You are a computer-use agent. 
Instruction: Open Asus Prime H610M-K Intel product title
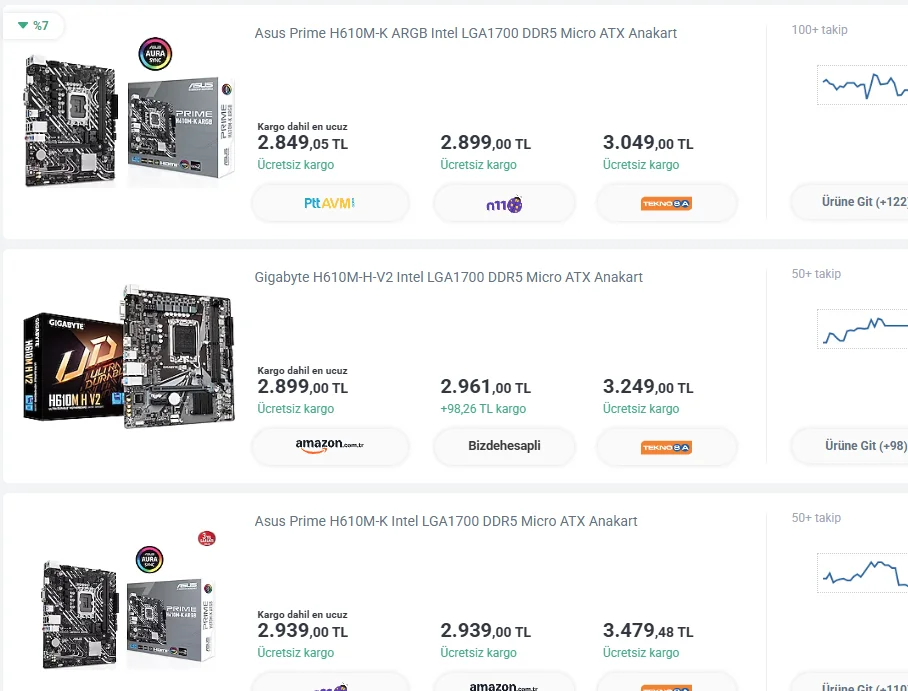click(445, 521)
